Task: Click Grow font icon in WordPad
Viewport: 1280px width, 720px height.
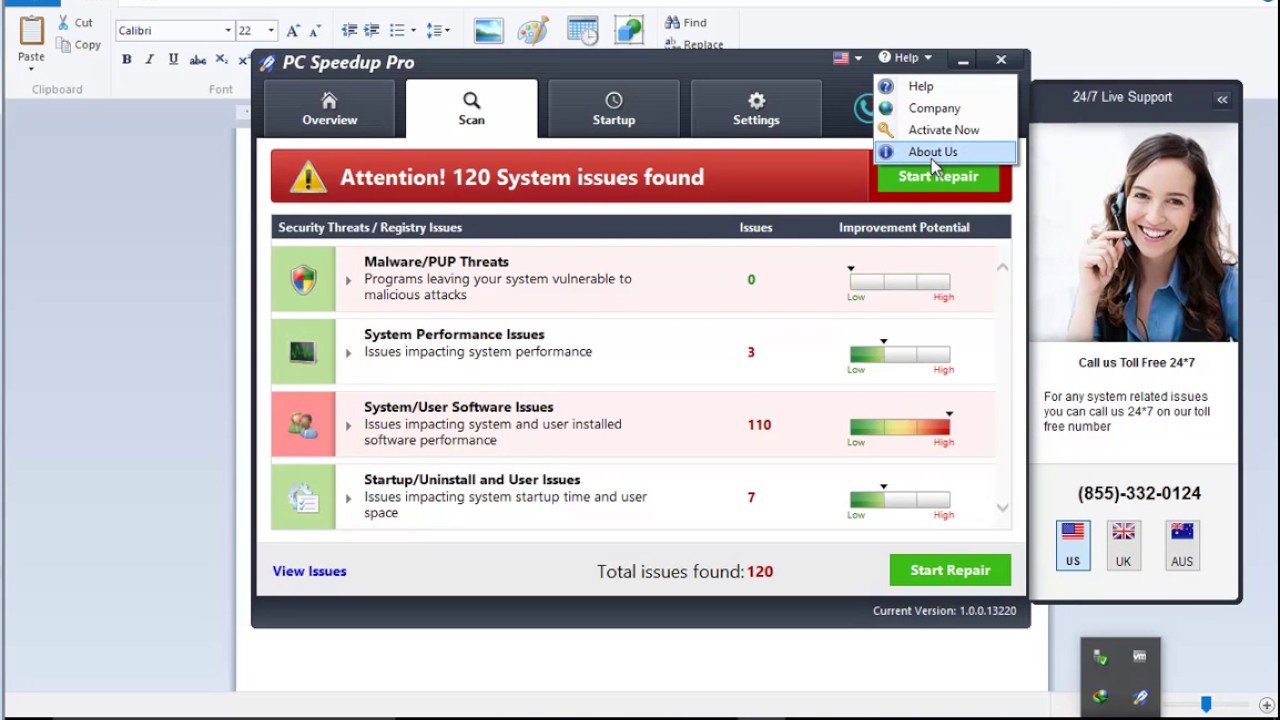Action: point(293,31)
